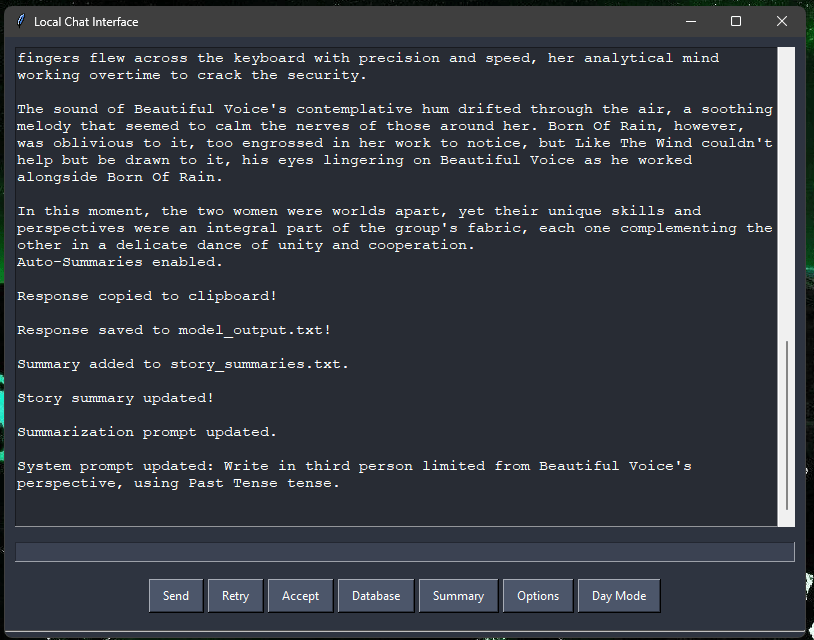The image size is (814, 640).
Task: Click the "Local Chat Interface" title bar text
Action: coord(86,21)
